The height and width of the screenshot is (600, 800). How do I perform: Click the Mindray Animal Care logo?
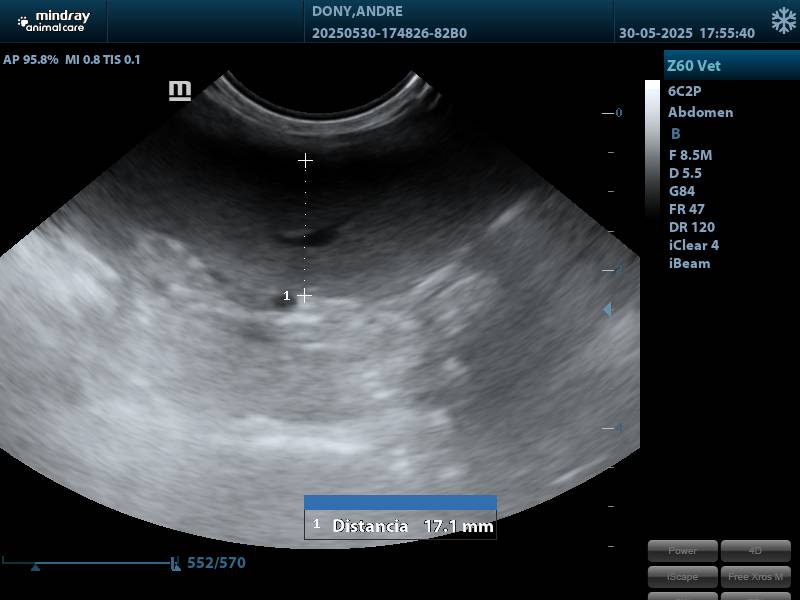[53, 21]
